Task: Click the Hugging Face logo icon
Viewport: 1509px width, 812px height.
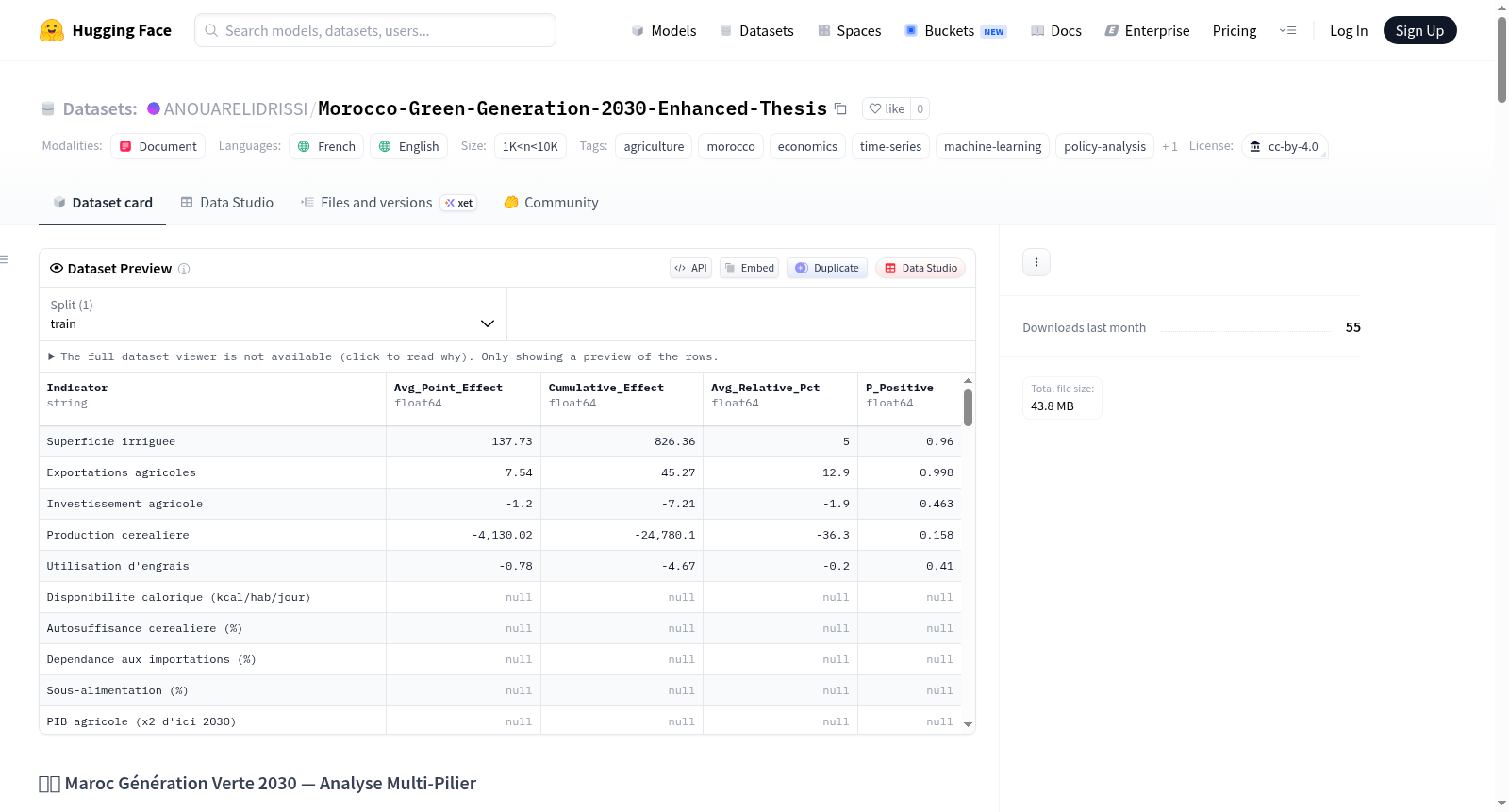Action: (52, 30)
